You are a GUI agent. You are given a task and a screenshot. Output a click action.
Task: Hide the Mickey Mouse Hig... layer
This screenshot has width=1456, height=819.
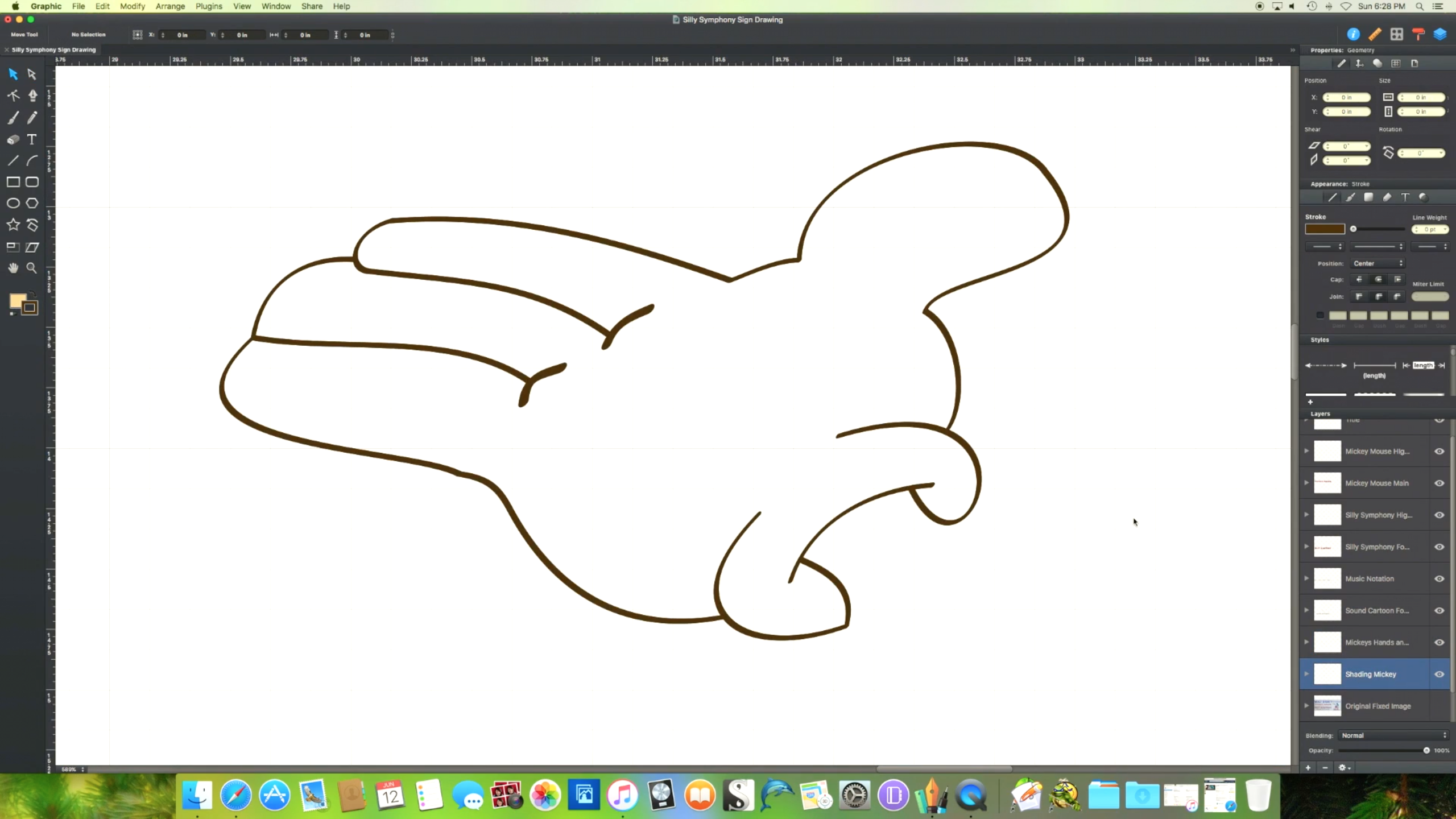(x=1440, y=451)
